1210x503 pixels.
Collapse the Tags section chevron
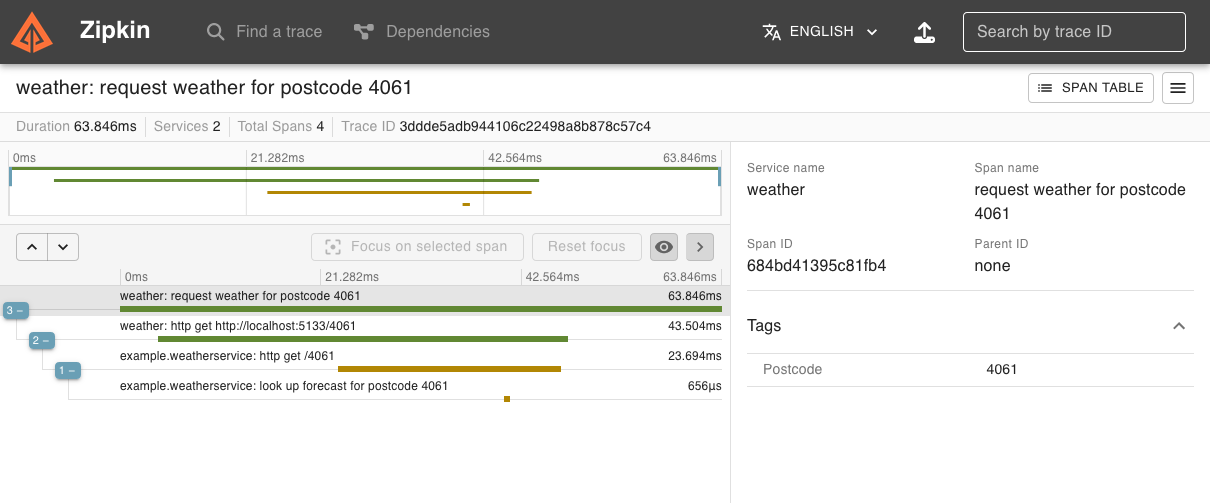[x=1178, y=326]
